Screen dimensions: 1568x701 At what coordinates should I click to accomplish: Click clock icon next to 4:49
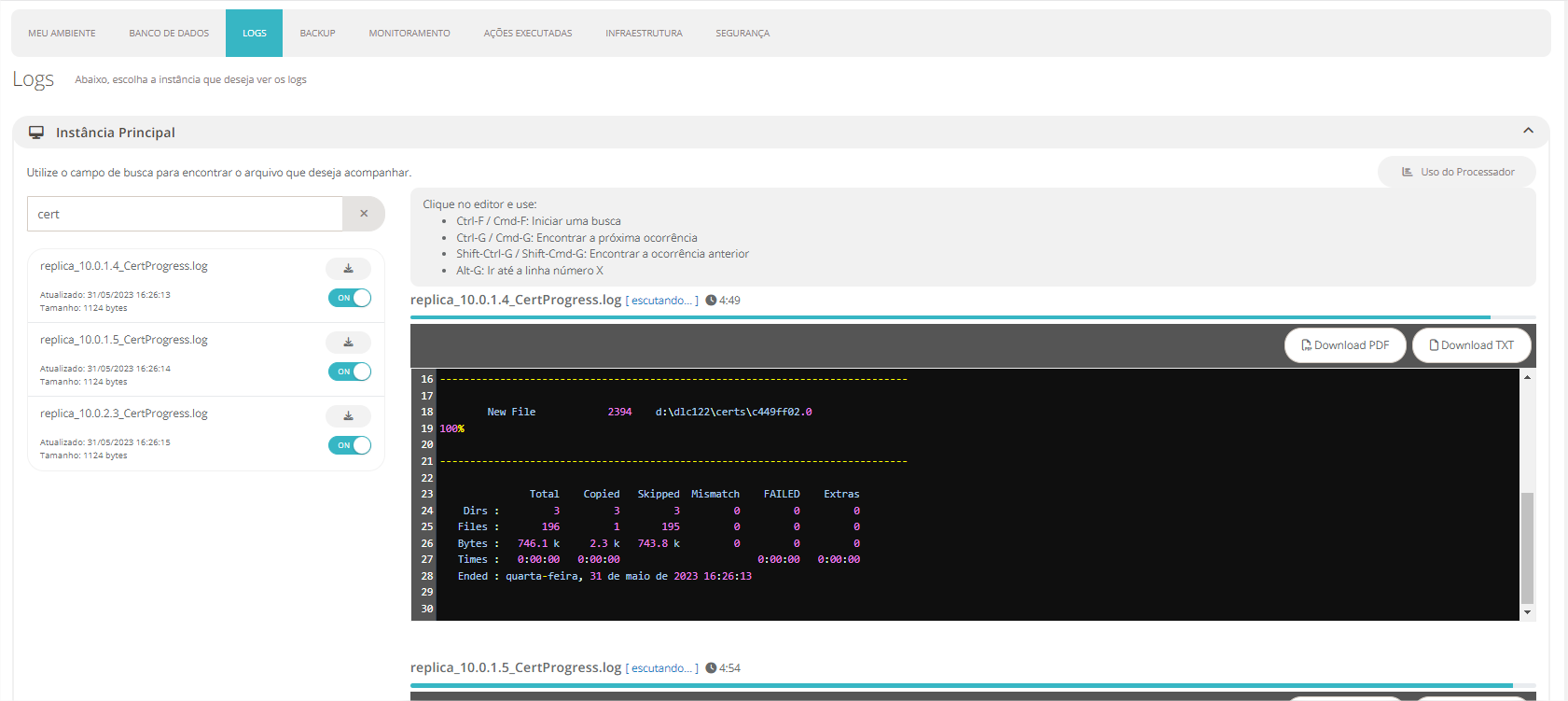[711, 301]
